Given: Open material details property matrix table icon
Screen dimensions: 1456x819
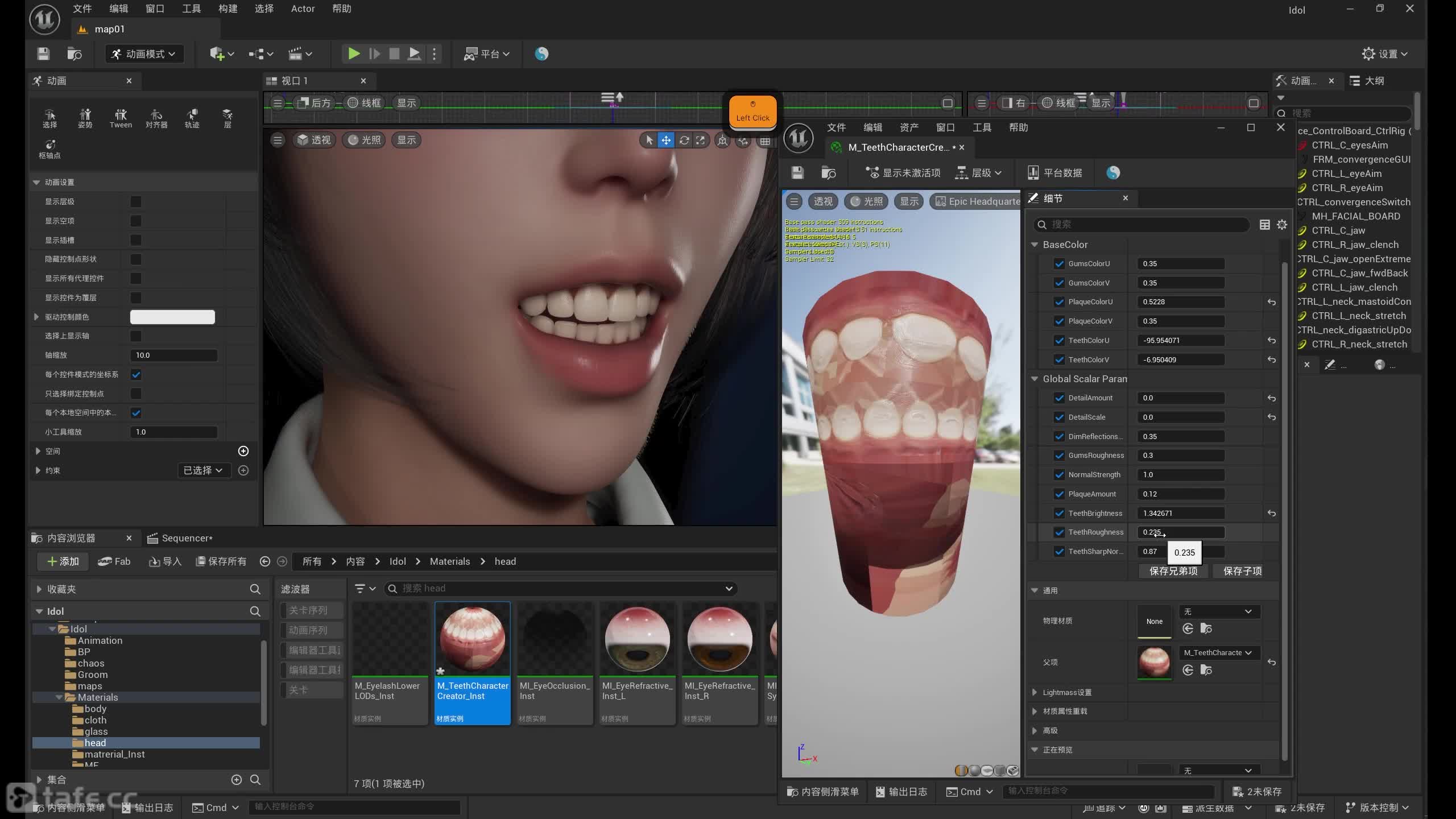Looking at the screenshot, I should click(1264, 225).
